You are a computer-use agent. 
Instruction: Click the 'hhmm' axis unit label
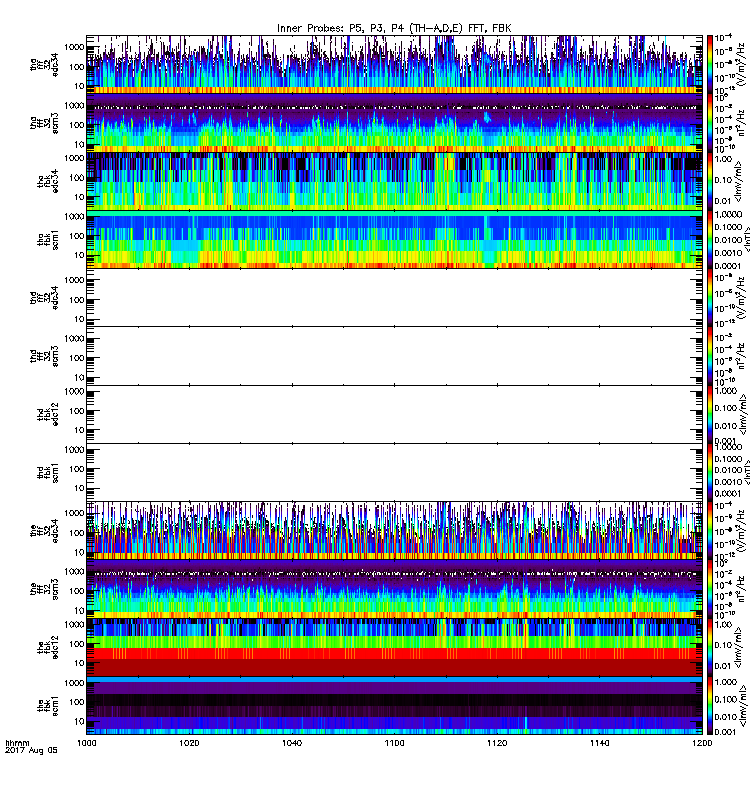click(17, 743)
